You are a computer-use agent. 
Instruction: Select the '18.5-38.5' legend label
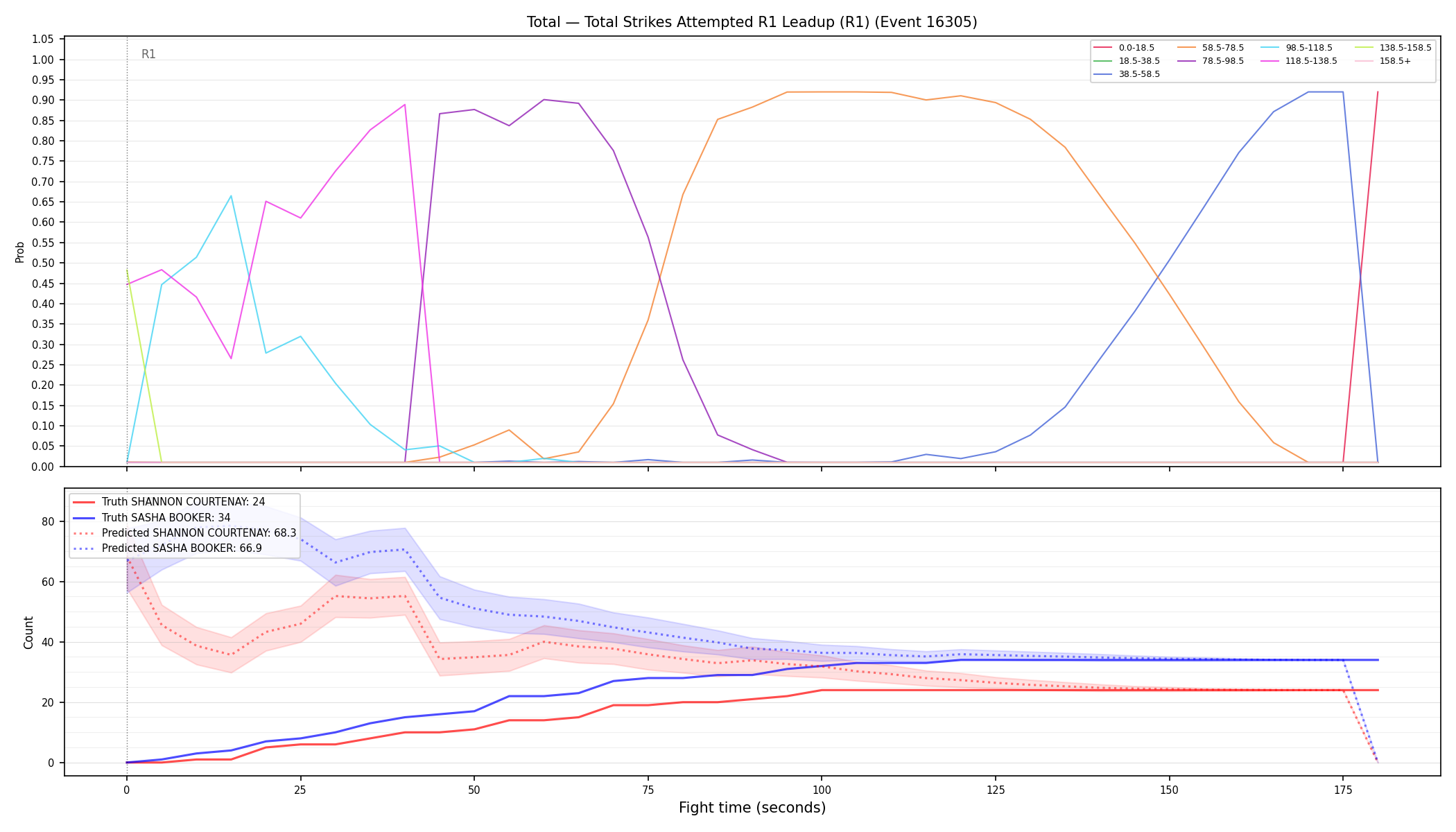click(x=1139, y=61)
